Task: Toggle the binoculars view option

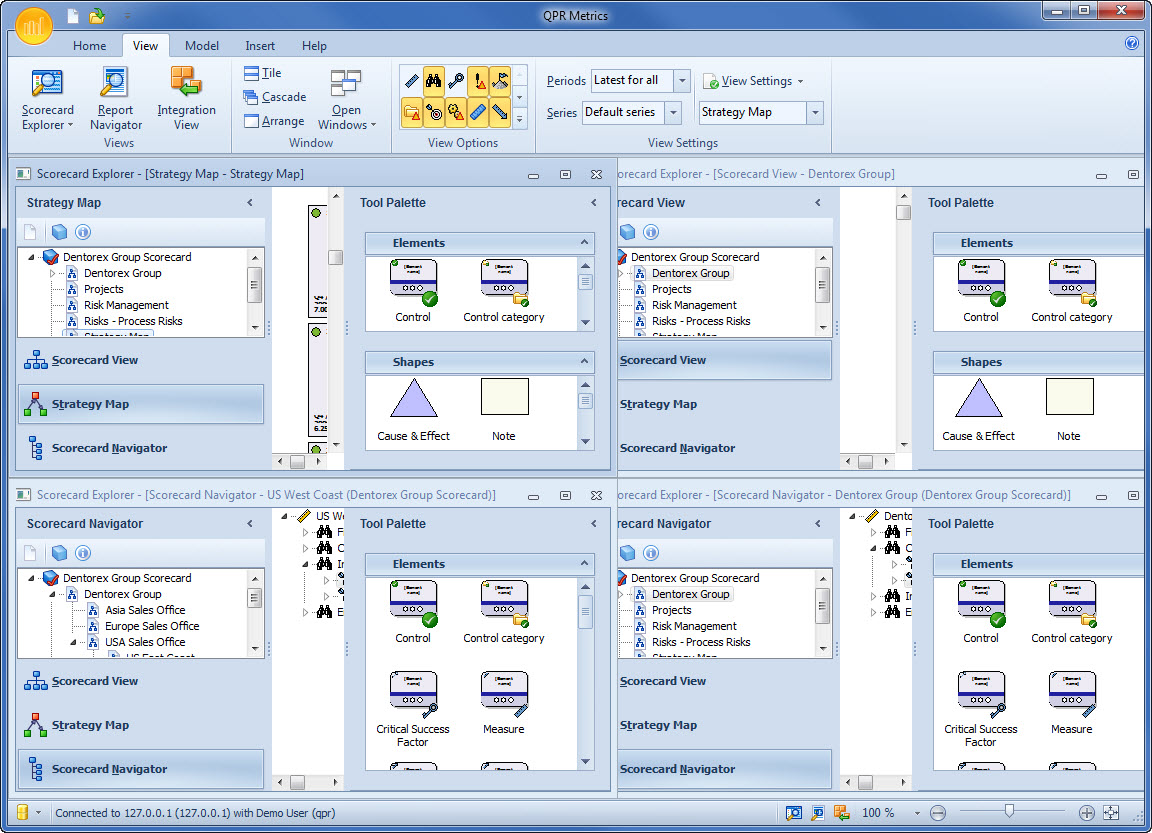Action: (x=433, y=80)
